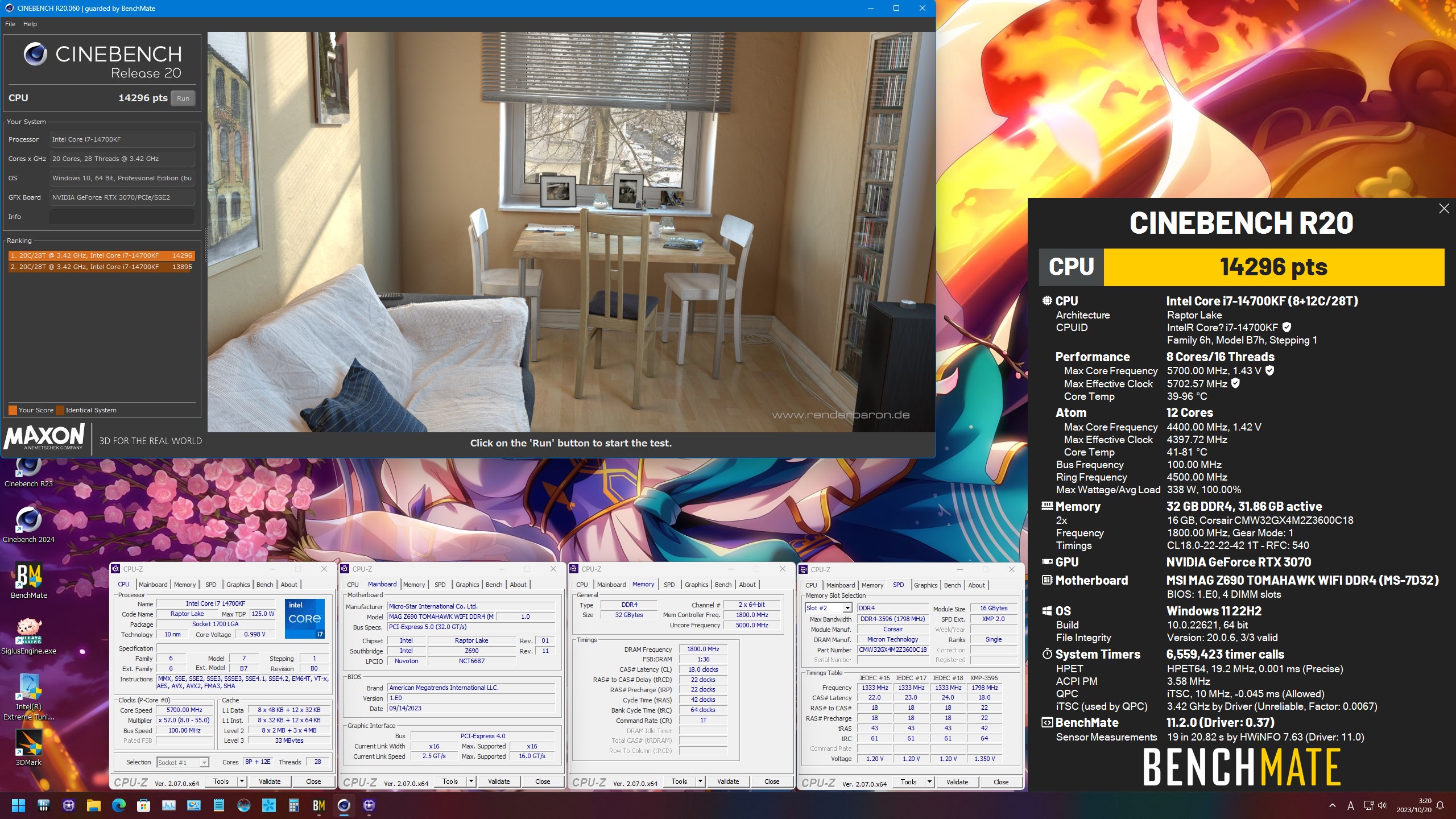
Task: Click XMP-3596 column header in CPU-Z SPD
Action: click(985, 678)
